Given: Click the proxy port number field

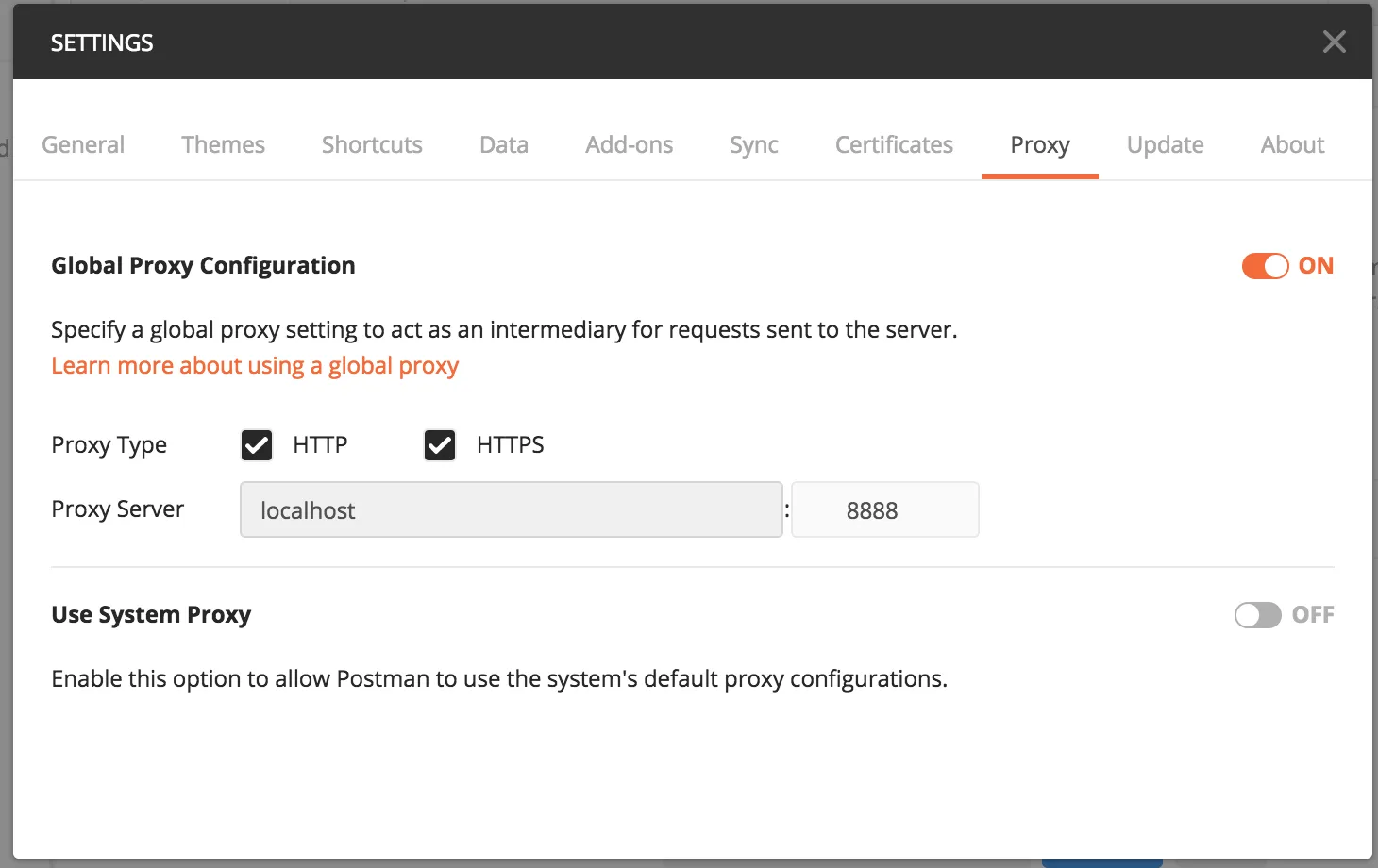Looking at the screenshot, I should (x=884, y=510).
